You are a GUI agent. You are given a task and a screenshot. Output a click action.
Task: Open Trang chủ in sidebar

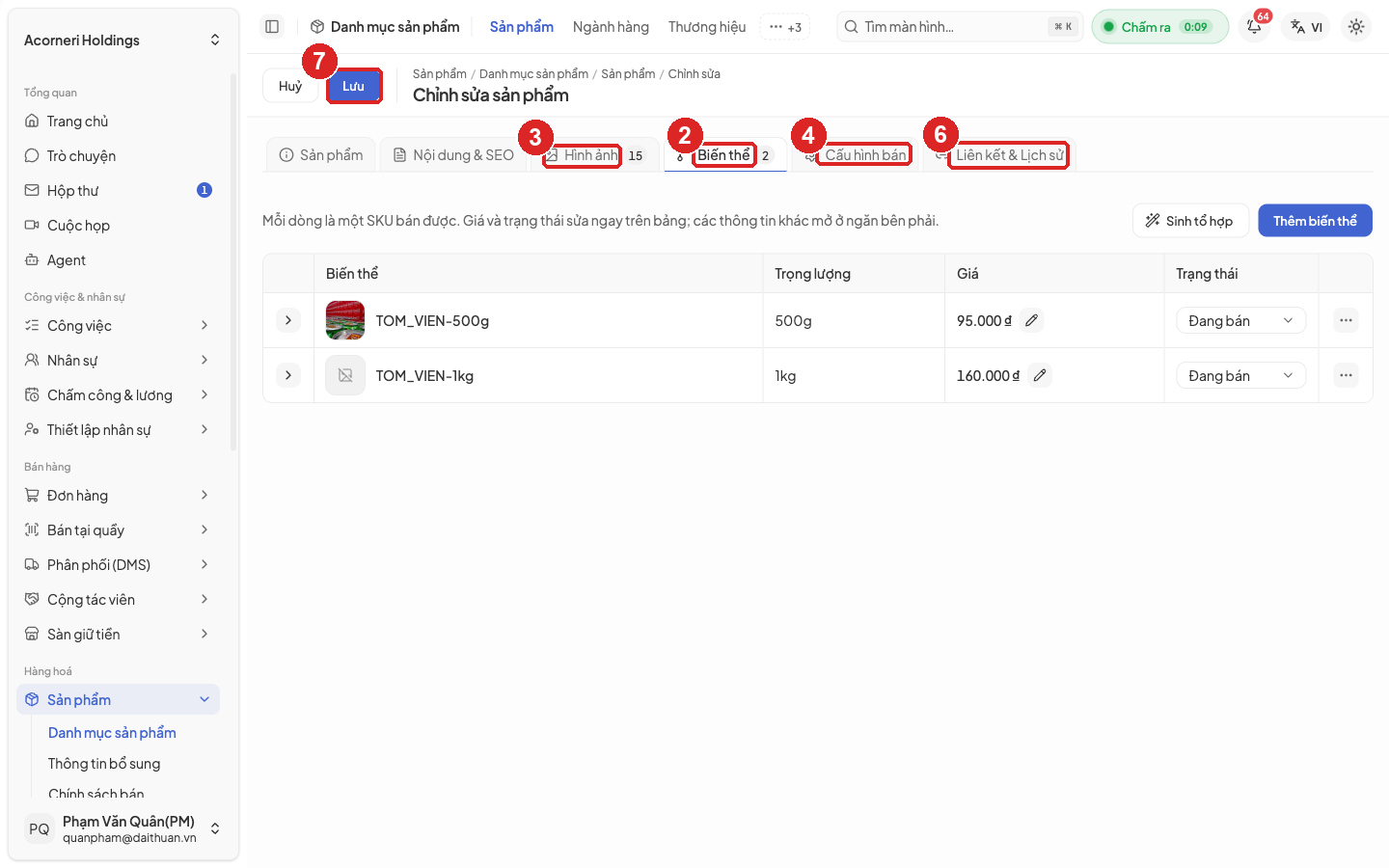[x=118, y=122]
